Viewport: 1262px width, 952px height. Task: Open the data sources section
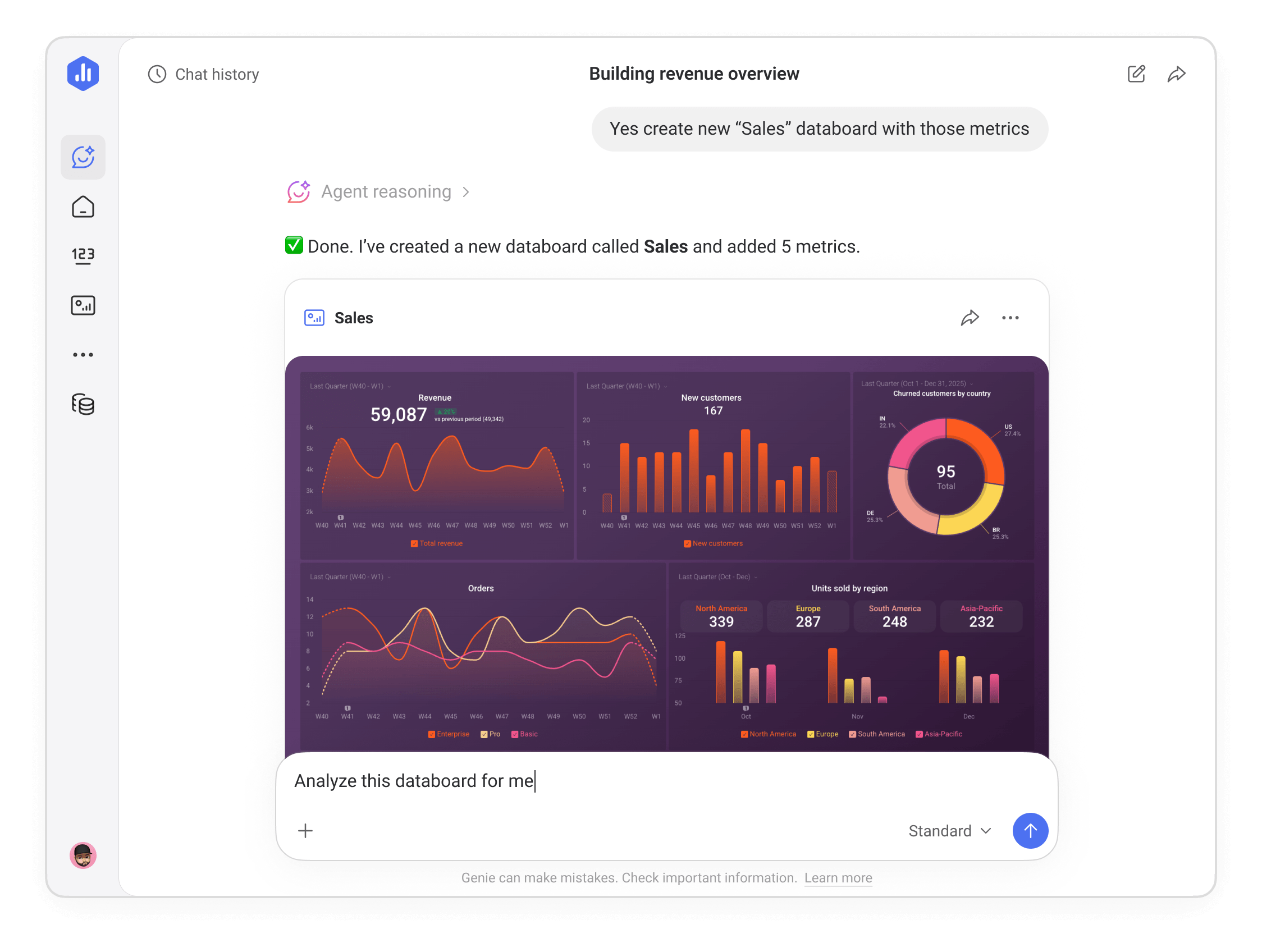pos(83,404)
